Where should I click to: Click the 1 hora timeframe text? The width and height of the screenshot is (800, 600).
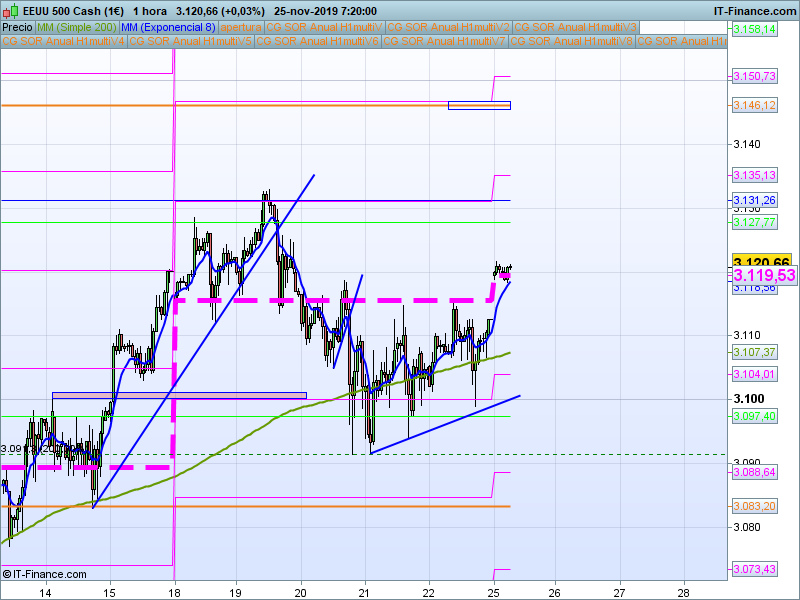[151, 11]
